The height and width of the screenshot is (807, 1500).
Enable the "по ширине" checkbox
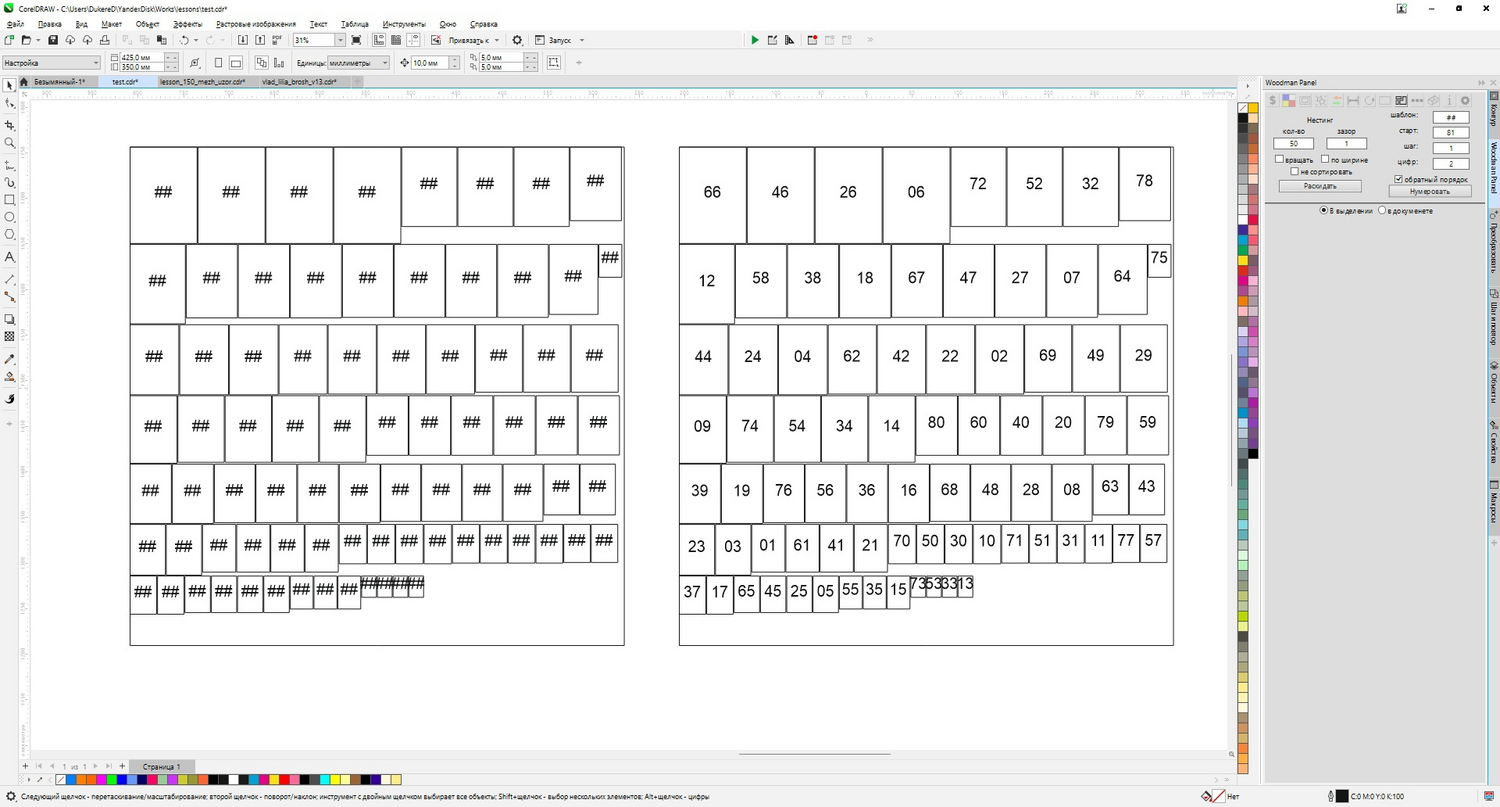pyautogui.click(x=1325, y=159)
